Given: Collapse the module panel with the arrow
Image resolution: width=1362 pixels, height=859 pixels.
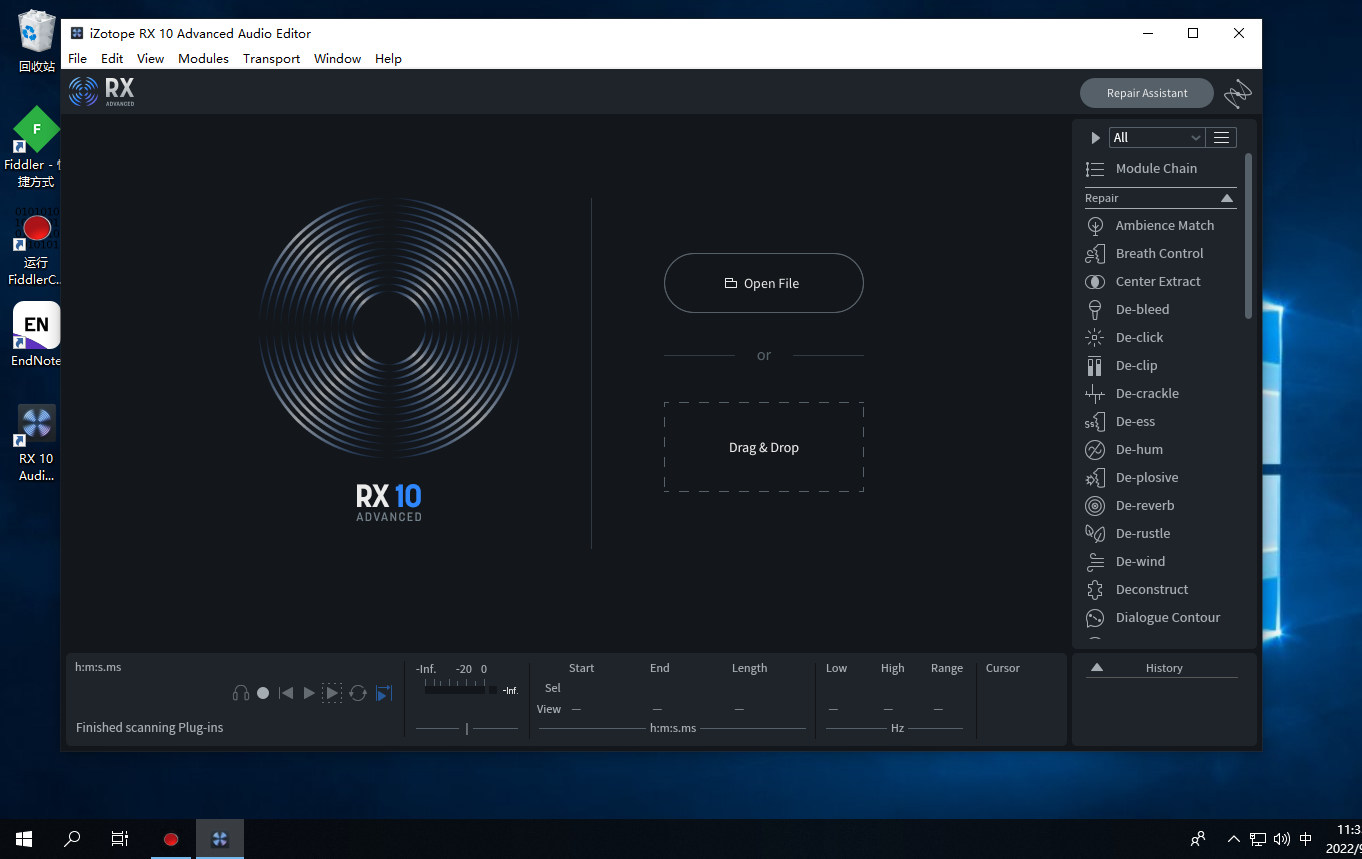Looking at the screenshot, I should tap(1095, 138).
